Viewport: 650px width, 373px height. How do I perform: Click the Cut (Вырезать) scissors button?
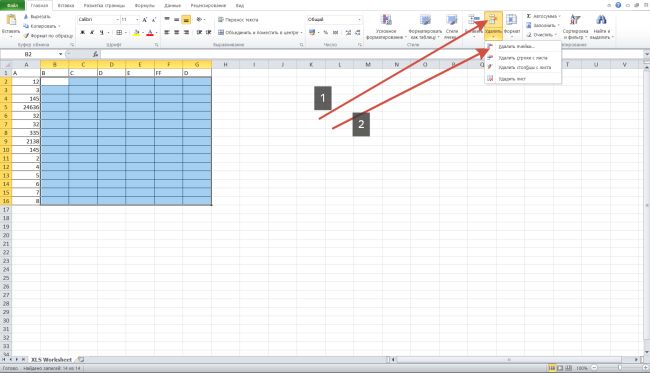(37, 17)
